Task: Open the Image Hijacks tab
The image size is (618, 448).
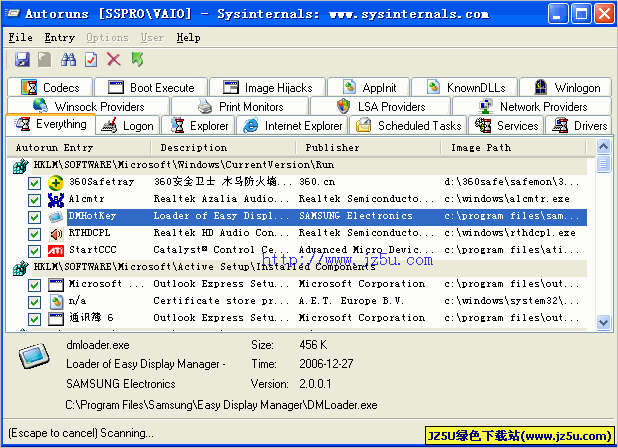Action: [267, 87]
